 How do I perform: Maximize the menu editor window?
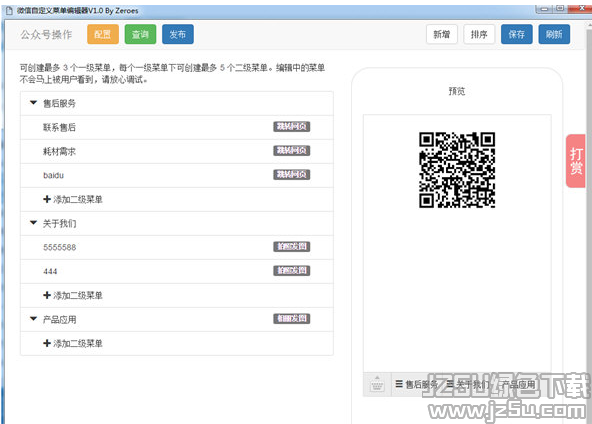[561, 8]
